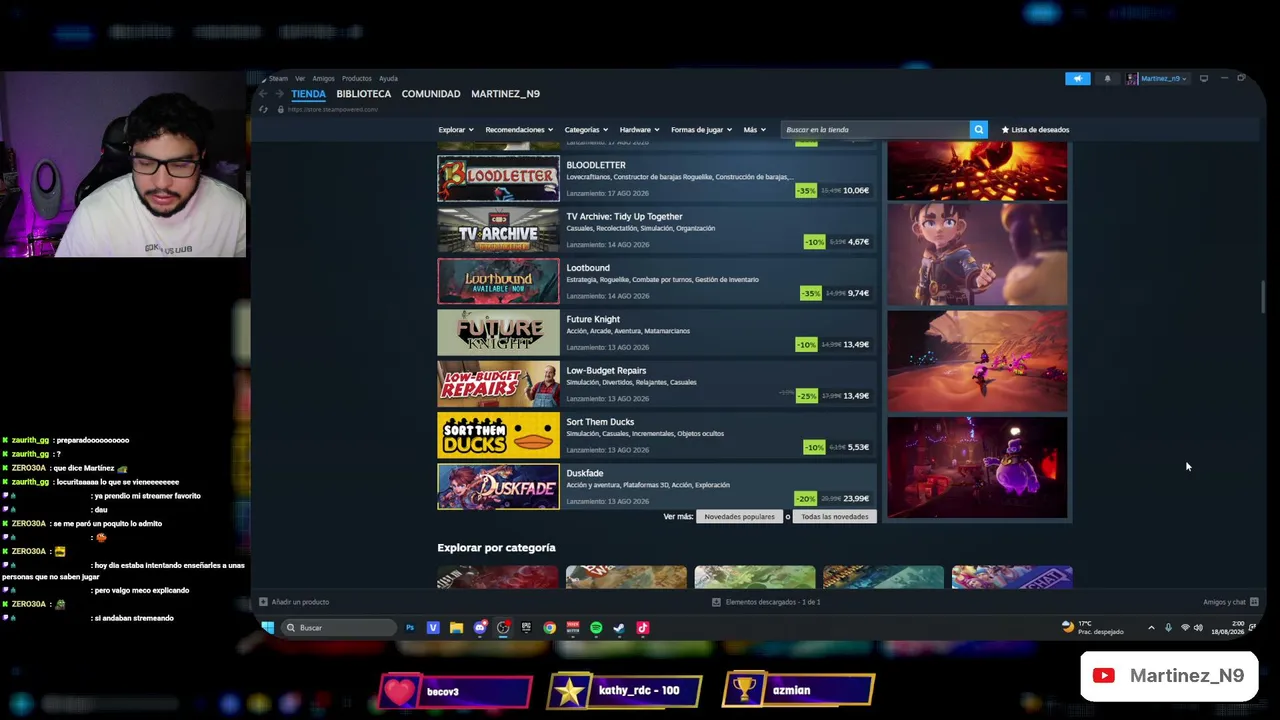Click 'Añadir un producto' link
The image size is (1280, 720).
300,602
